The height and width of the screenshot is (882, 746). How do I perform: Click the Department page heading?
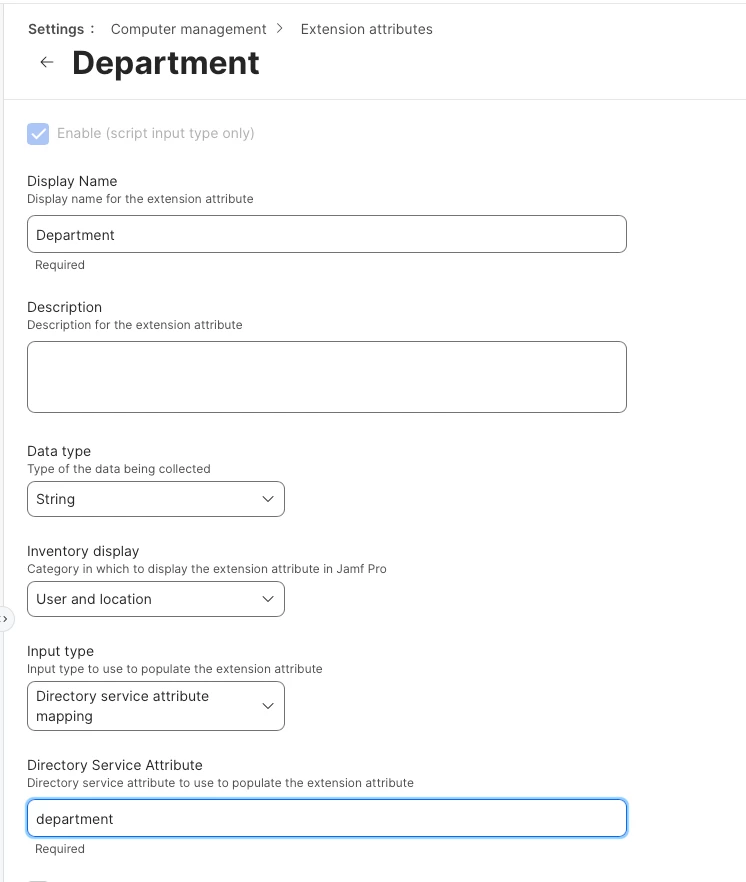(x=166, y=62)
